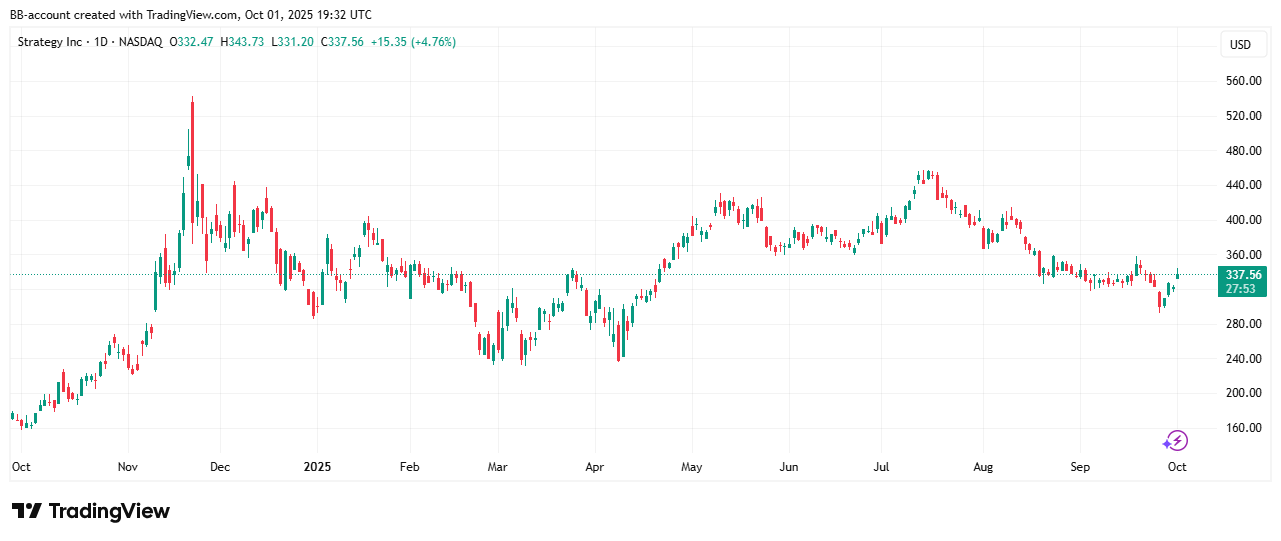Image resolution: width=1281 pixels, height=541 pixels.
Task: Click the close value C337.56 in legend
Action: click(343, 42)
